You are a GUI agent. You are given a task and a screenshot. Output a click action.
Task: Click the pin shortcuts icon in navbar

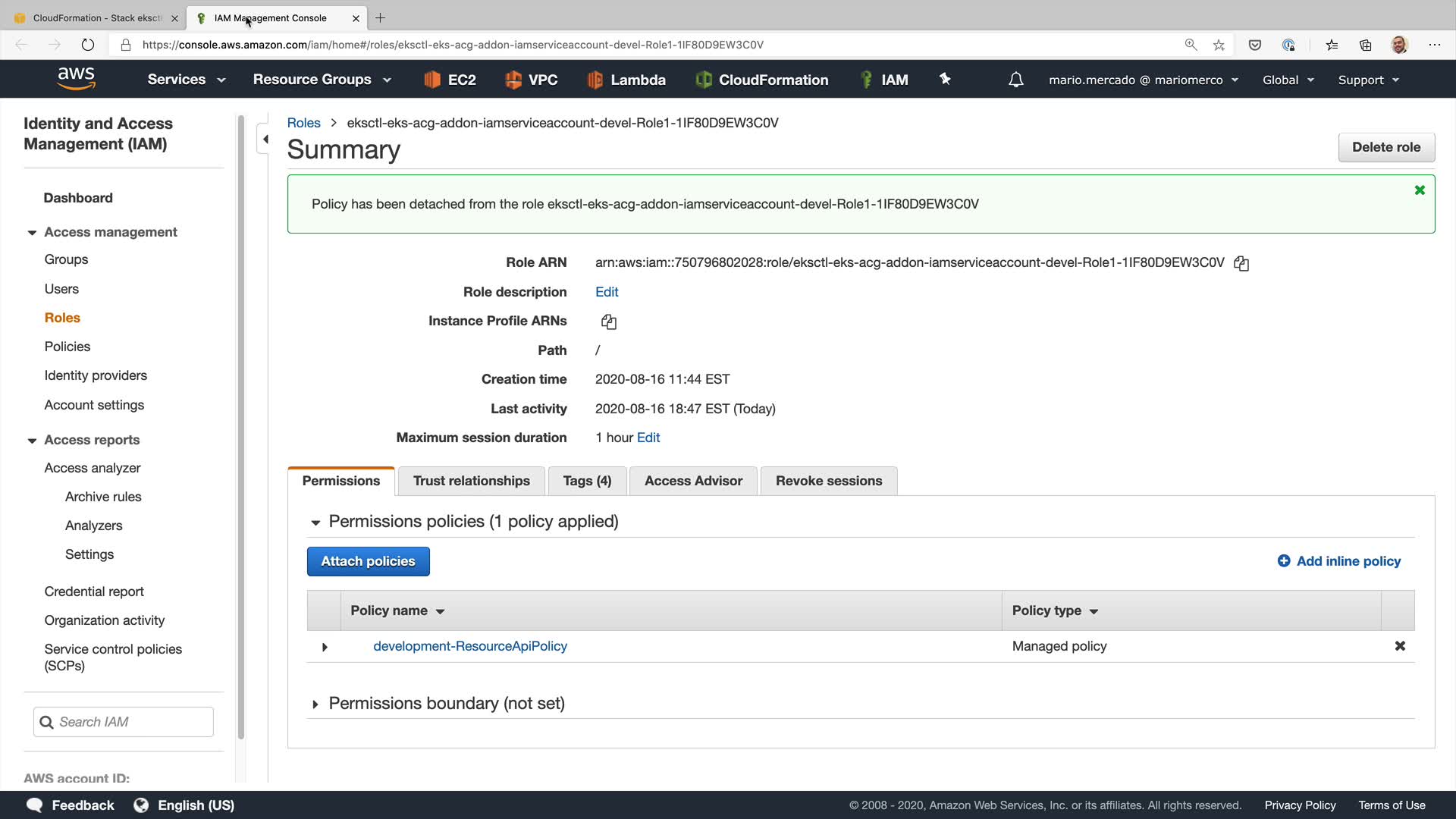pos(945,79)
